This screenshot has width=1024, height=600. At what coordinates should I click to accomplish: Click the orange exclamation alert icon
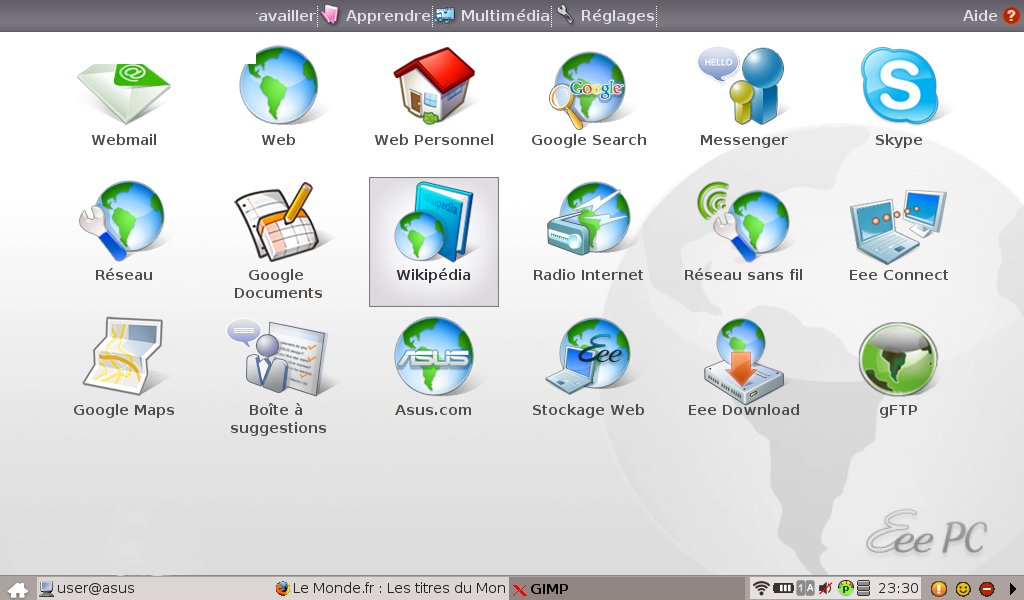(938, 588)
